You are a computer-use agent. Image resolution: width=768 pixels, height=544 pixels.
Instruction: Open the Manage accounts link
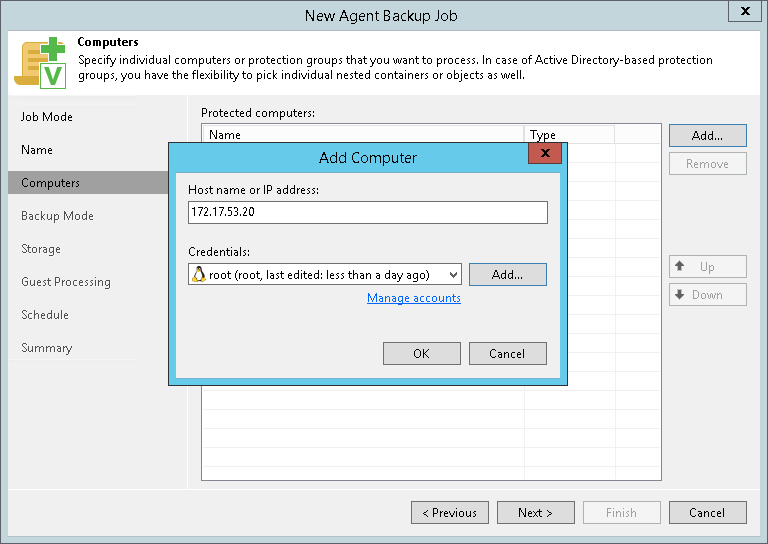(414, 298)
